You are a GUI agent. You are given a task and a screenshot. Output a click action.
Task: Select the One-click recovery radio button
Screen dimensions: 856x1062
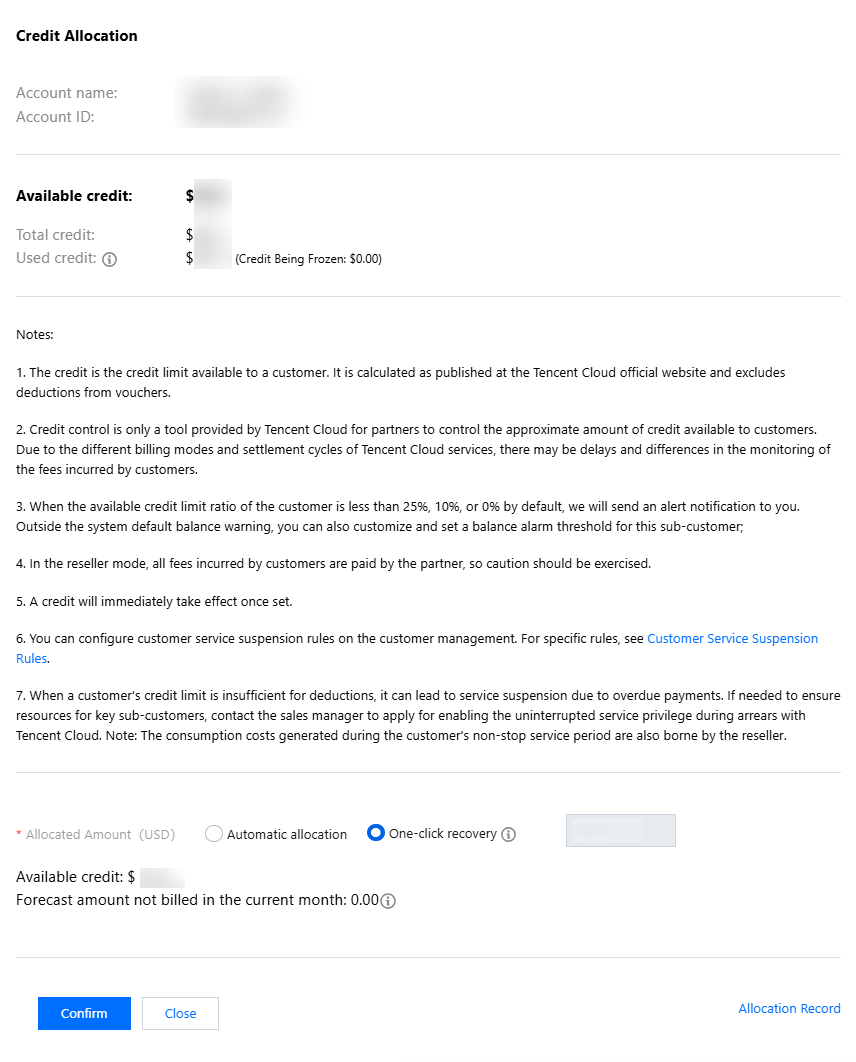(376, 833)
